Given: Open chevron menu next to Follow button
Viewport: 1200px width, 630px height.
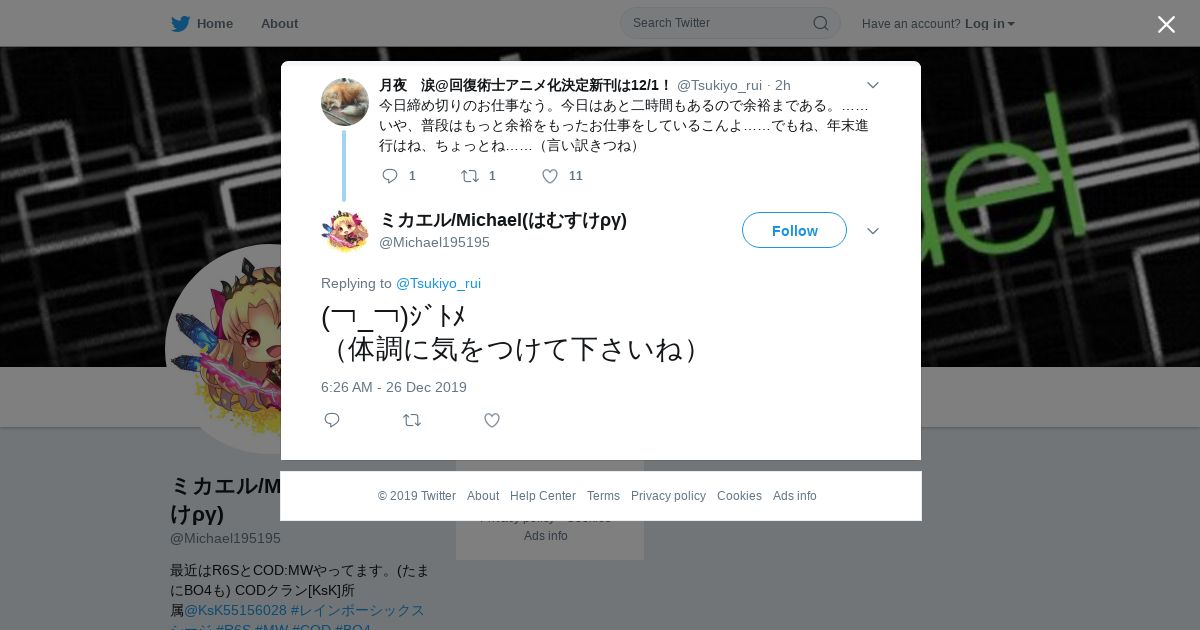Looking at the screenshot, I should (x=872, y=231).
